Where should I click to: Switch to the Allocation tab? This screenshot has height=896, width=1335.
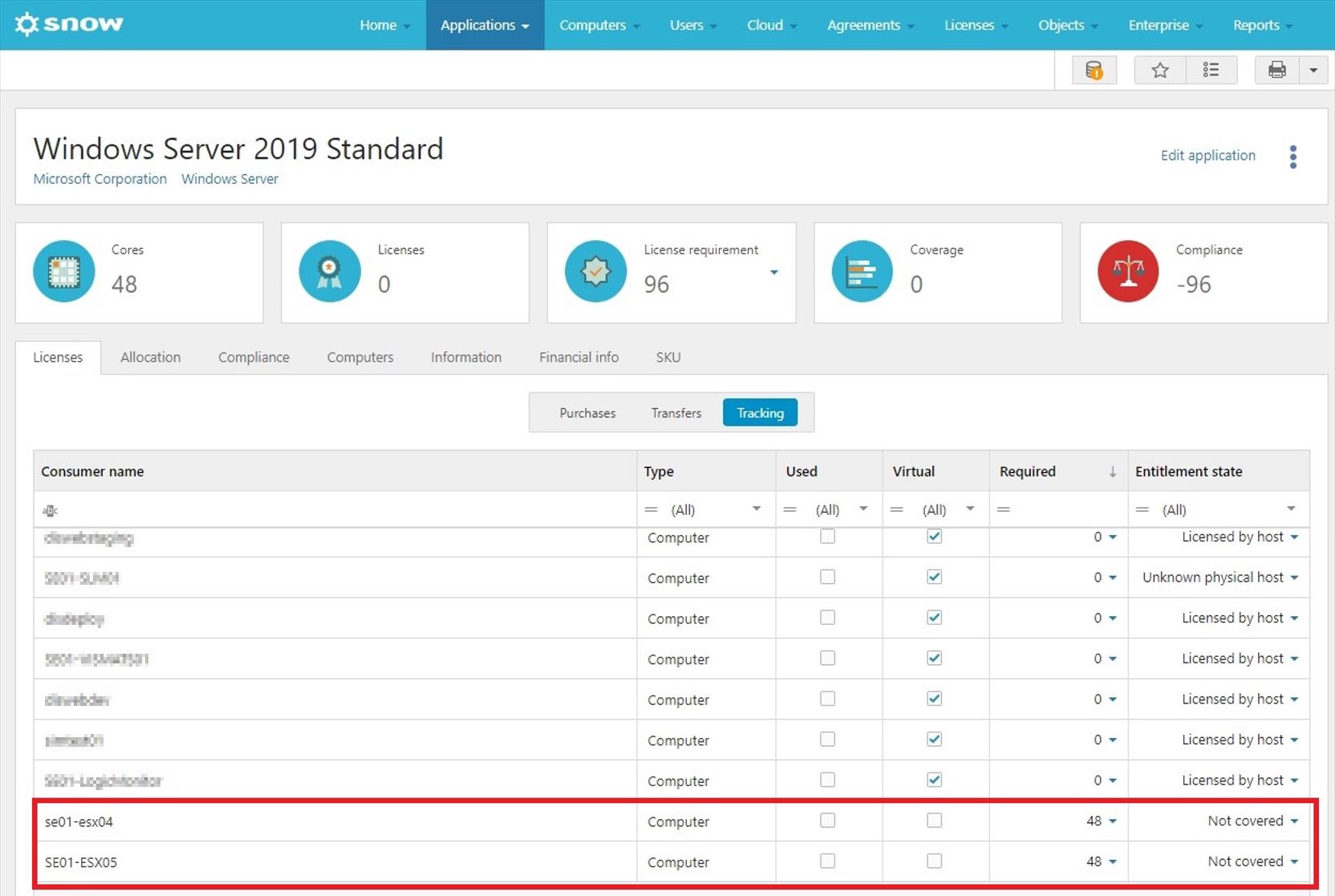click(151, 357)
